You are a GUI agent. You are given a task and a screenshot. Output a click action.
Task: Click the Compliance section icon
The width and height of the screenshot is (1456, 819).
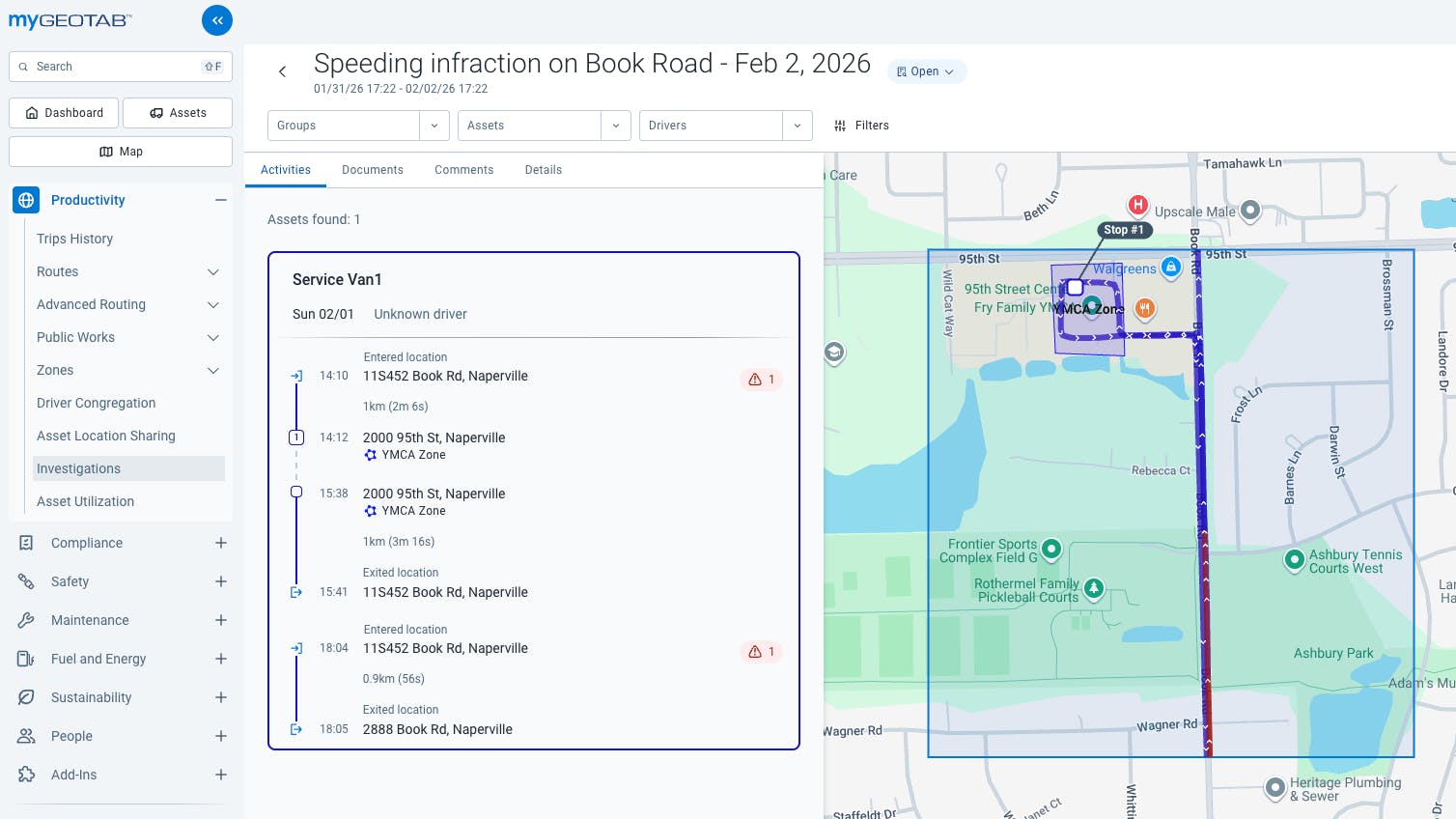[x=26, y=543]
